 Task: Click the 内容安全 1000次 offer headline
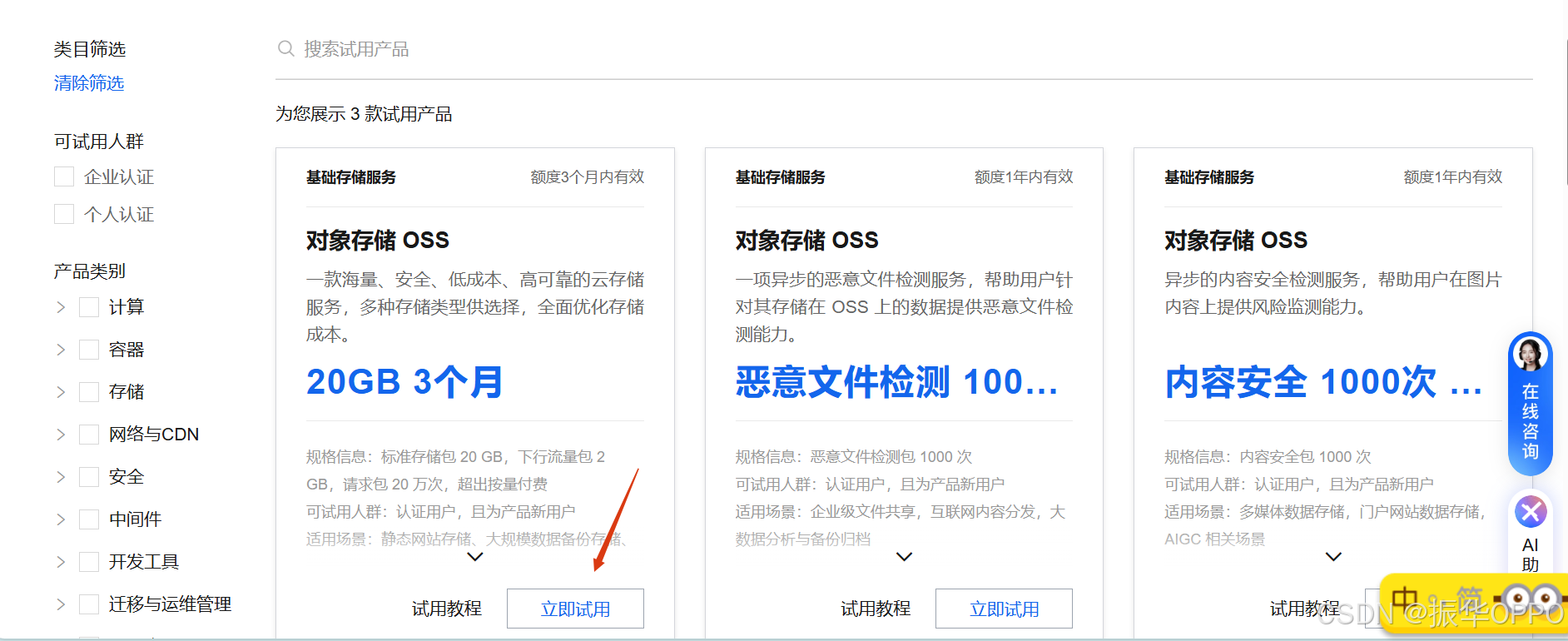(x=1323, y=382)
